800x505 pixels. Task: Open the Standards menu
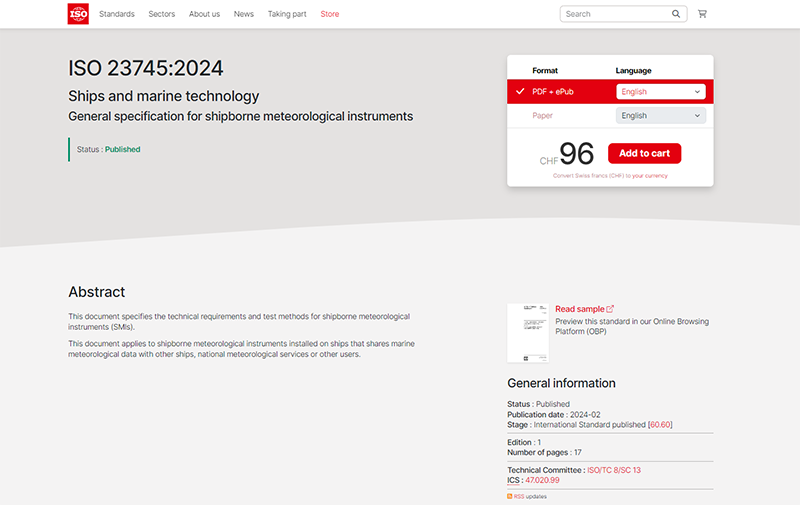[117, 14]
